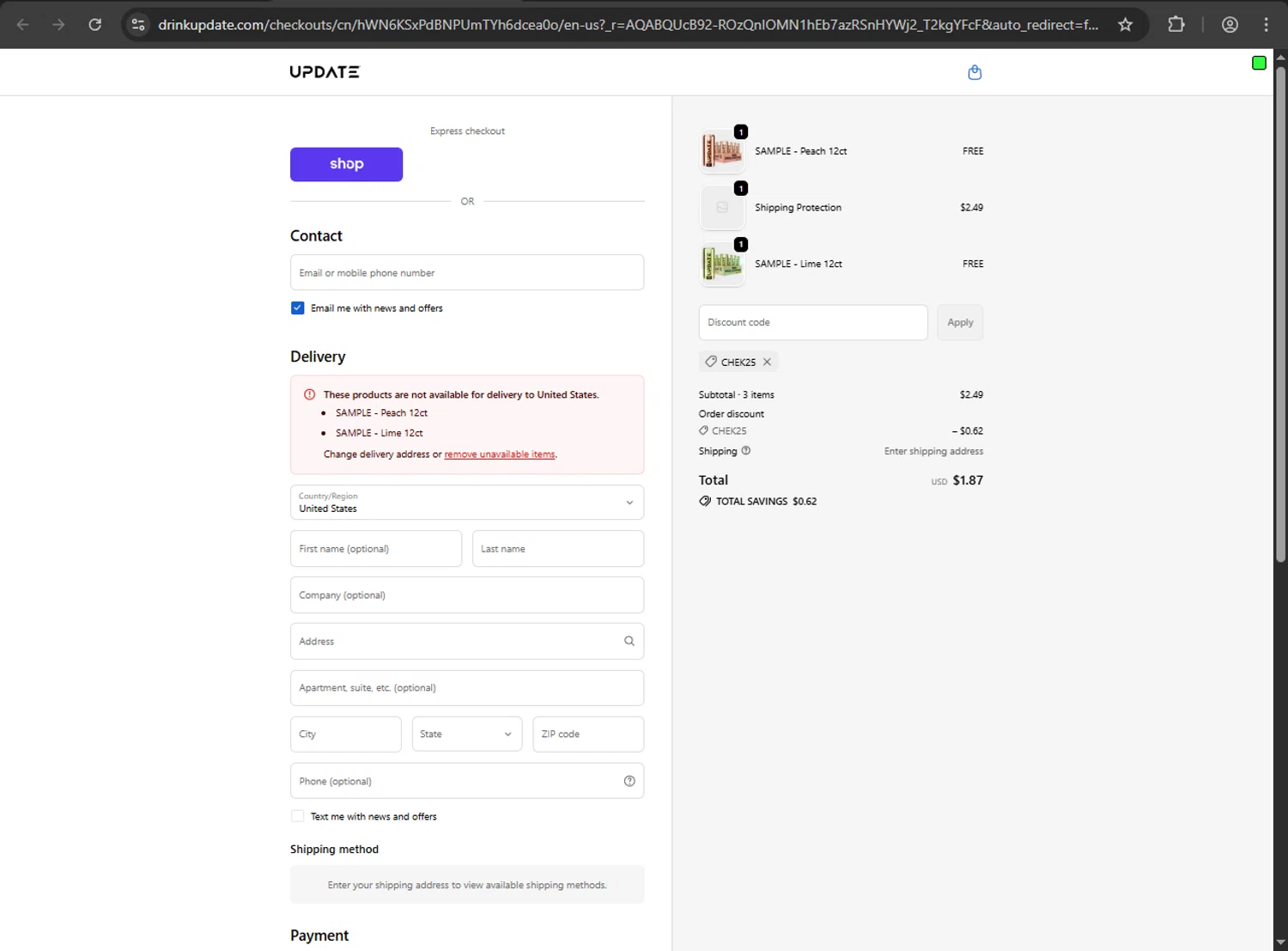Focus the Address input field
Screen dimensions: 1288x951
click(467, 641)
